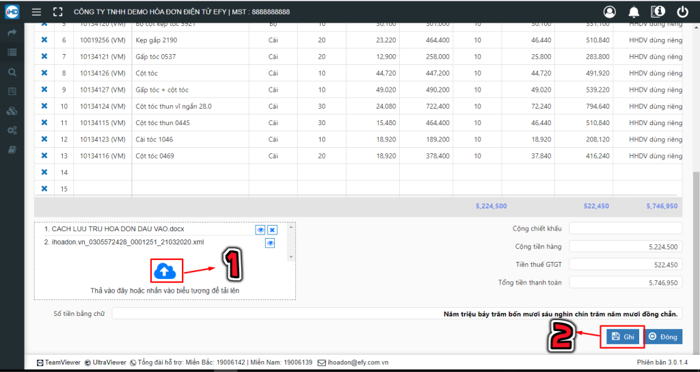Image resolution: width=700 pixels, height=372 pixels.
Task: Click the share arrow icon in sidebar
Action: pos(12,33)
